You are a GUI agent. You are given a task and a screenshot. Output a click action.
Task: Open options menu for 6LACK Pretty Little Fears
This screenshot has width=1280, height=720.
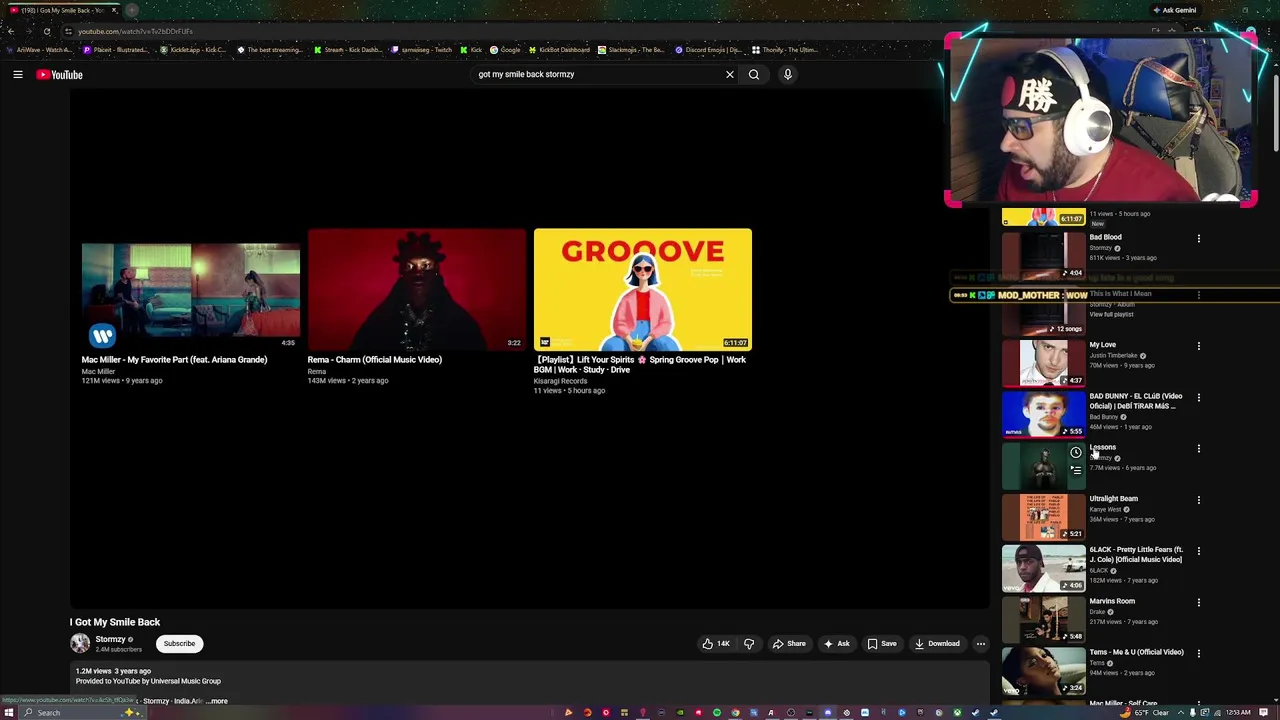(1199, 551)
